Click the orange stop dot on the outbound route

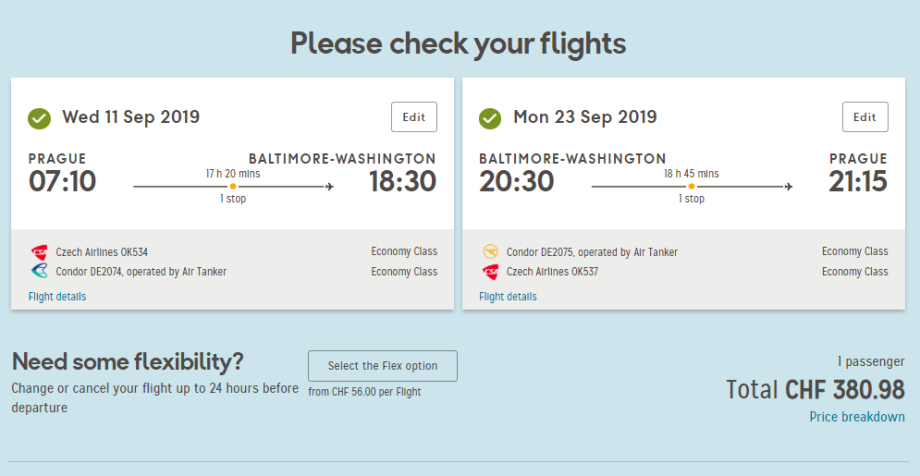coord(233,186)
